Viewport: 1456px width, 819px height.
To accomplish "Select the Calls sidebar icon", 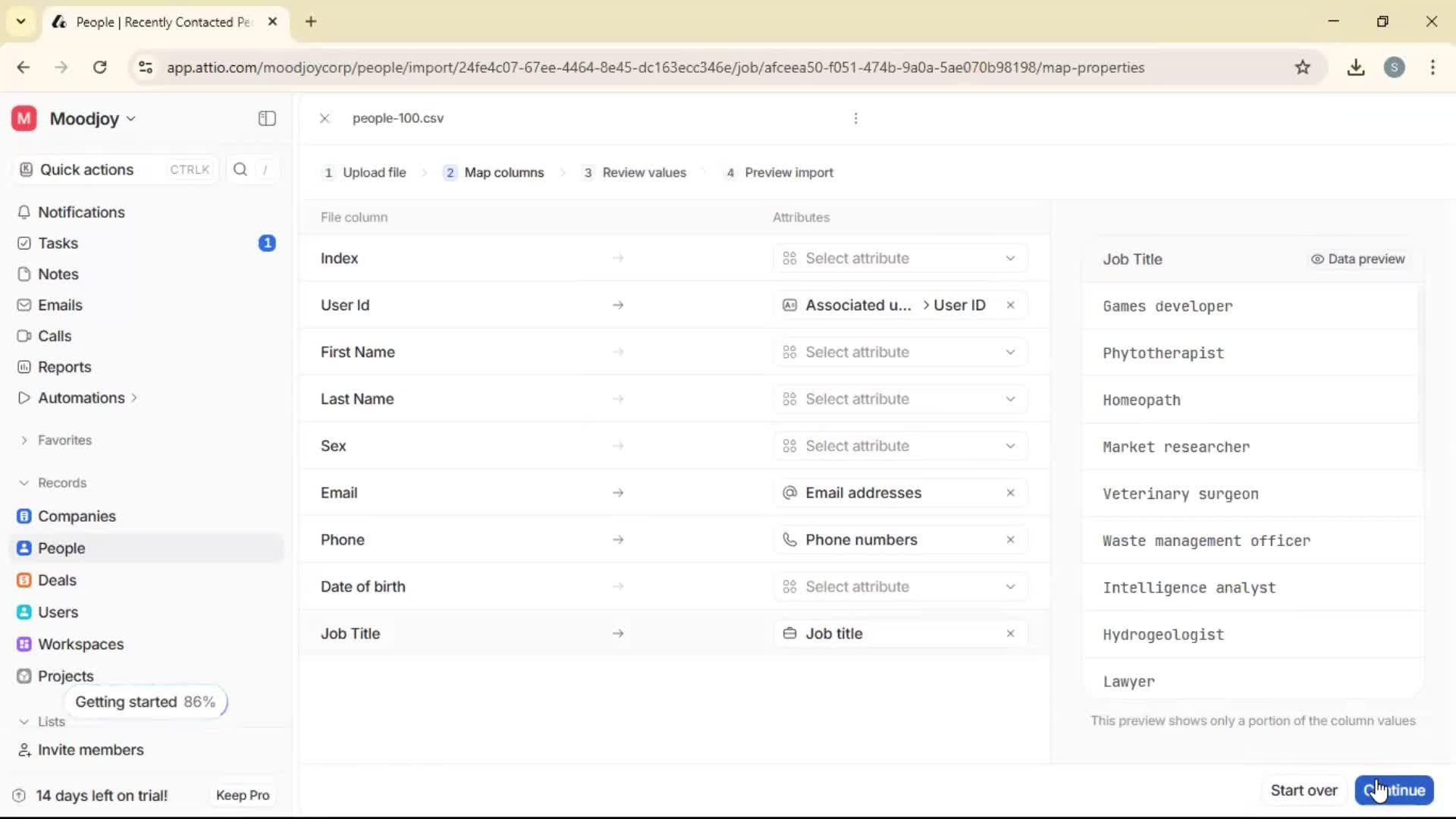I will (x=24, y=336).
